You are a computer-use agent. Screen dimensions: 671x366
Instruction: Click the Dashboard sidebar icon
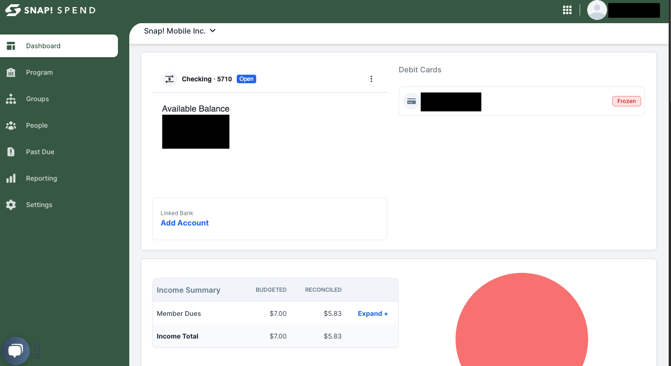[x=11, y=46]
